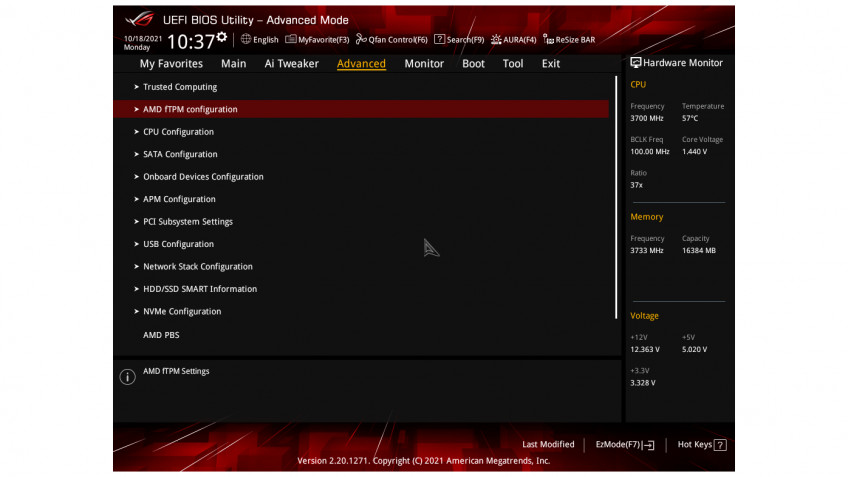Switch to EzMode(F7) label

(x=617, y=445)
